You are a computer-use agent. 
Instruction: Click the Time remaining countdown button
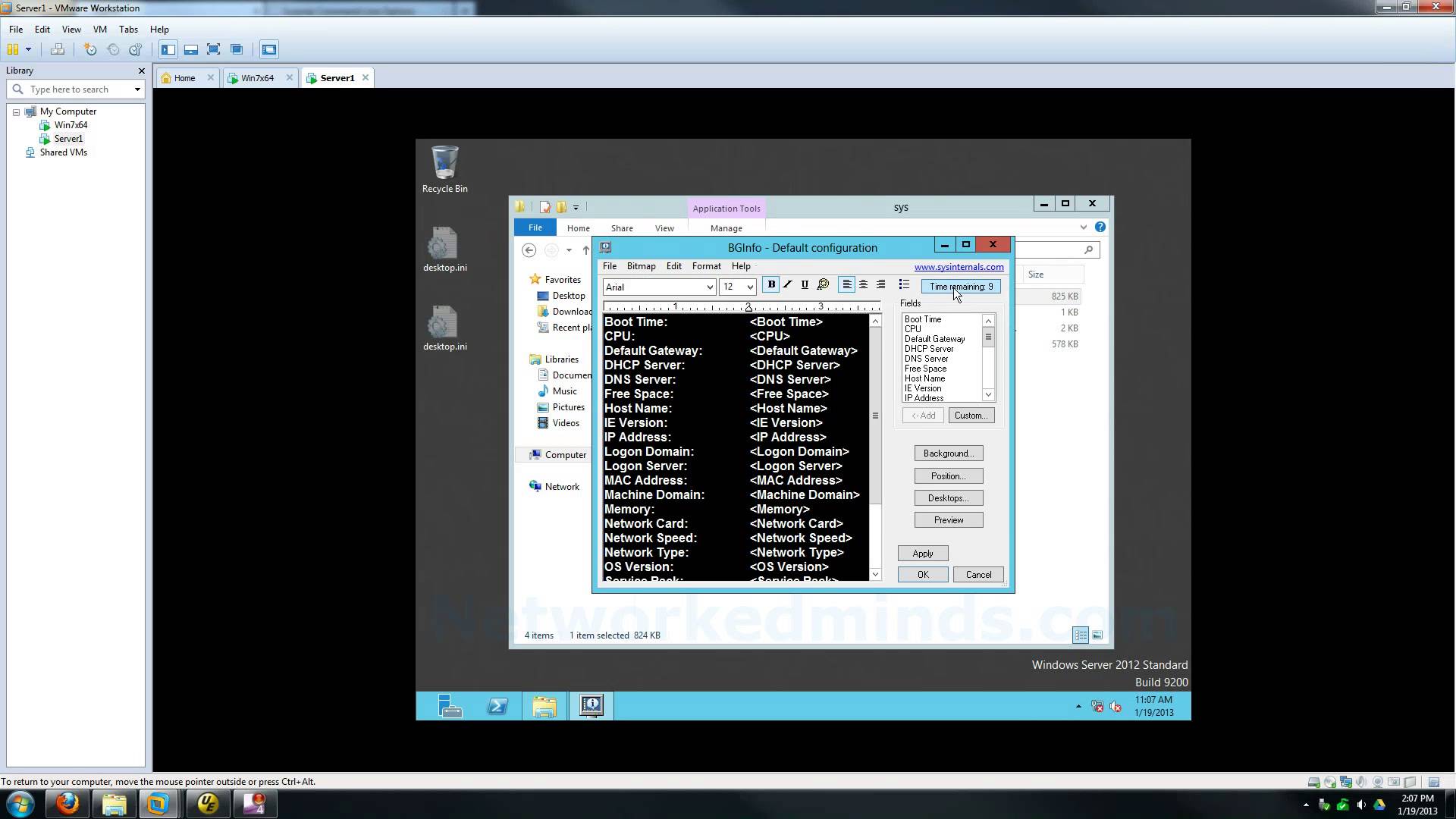[x=961, y=287]
